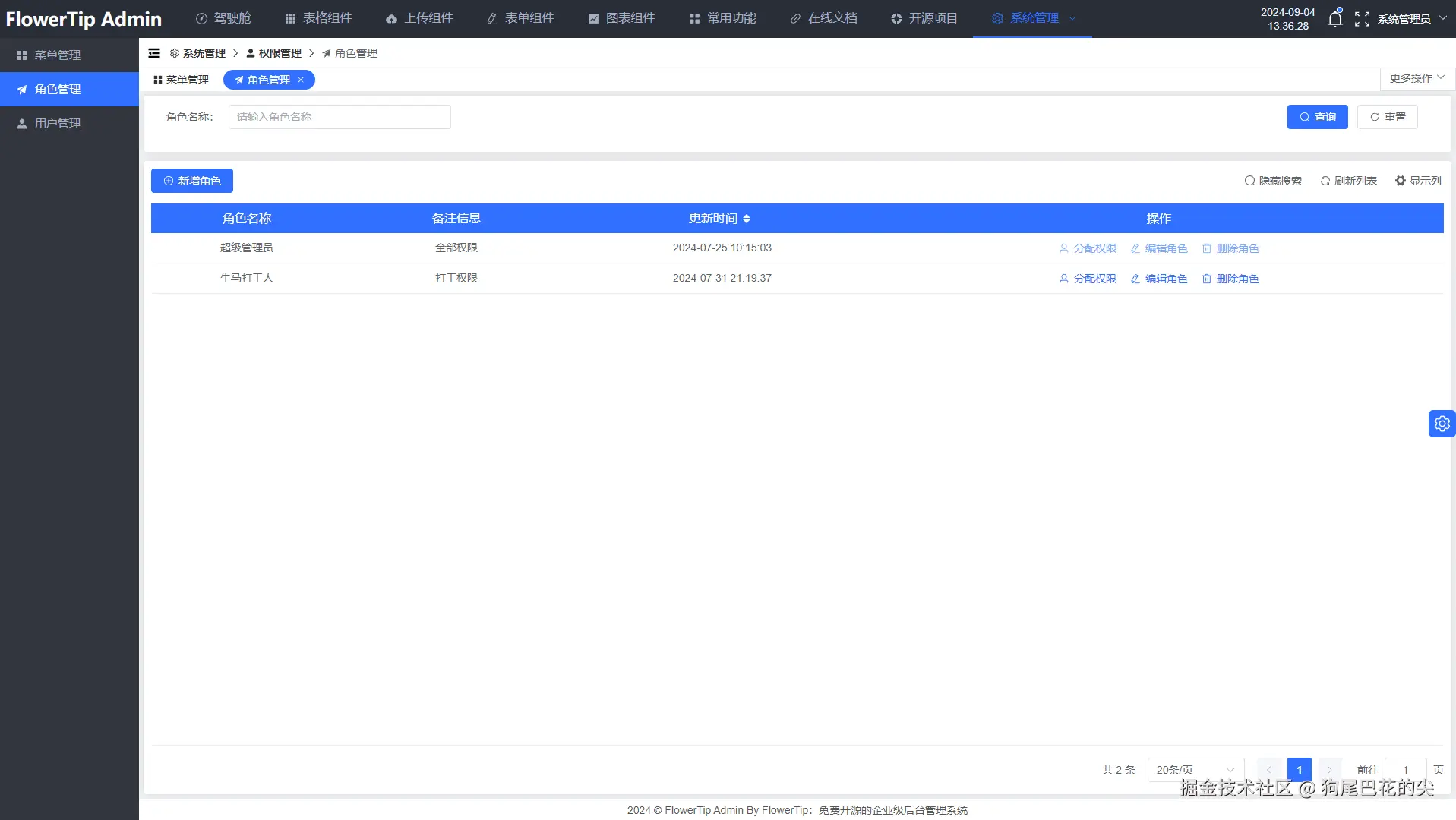Click the 共 2 条 total count
Image resolution: width=1456 pixels, height=820 pixels.
(1119, 770)
